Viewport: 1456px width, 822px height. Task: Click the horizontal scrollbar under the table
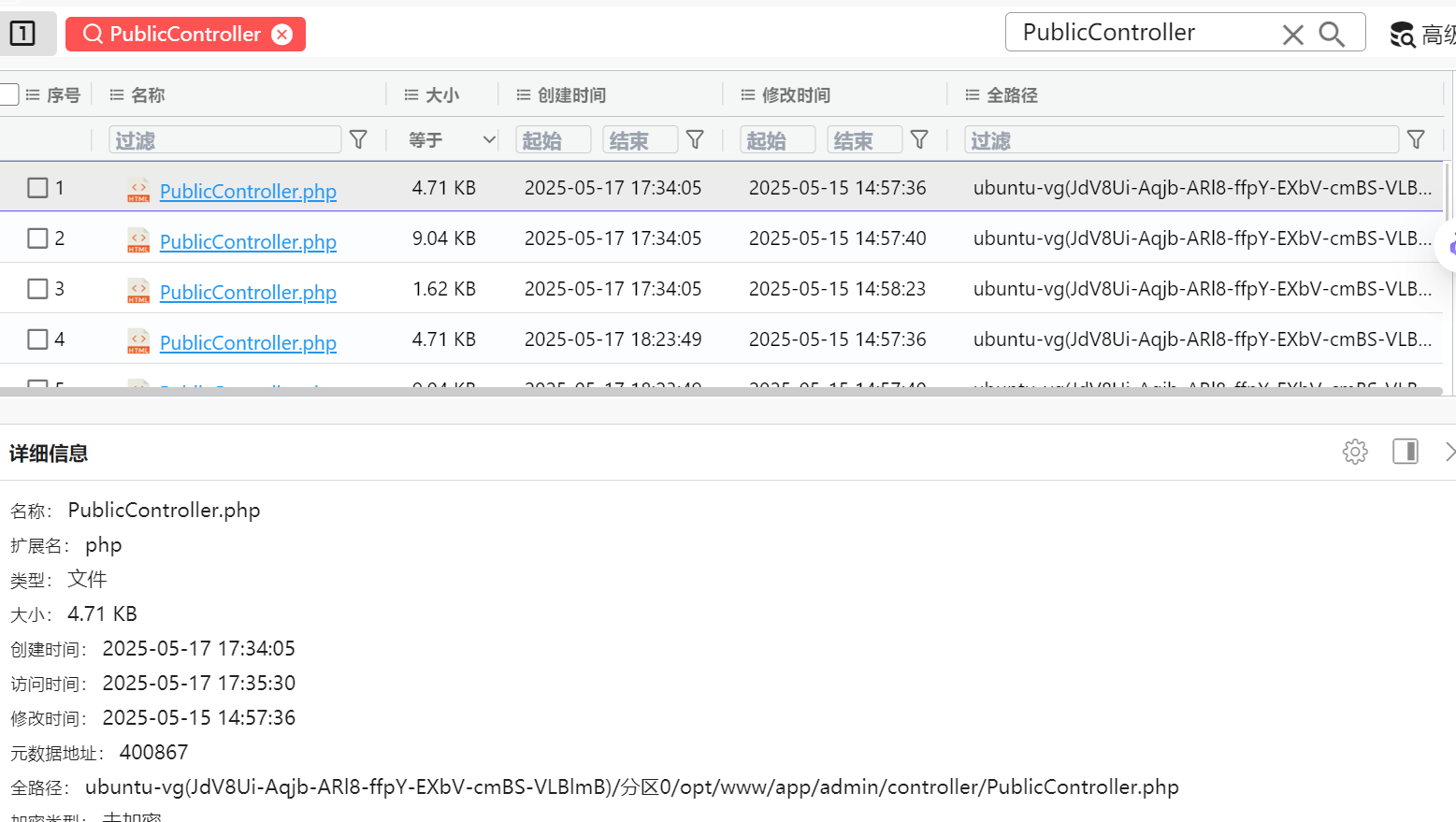(x=721, y=391)
